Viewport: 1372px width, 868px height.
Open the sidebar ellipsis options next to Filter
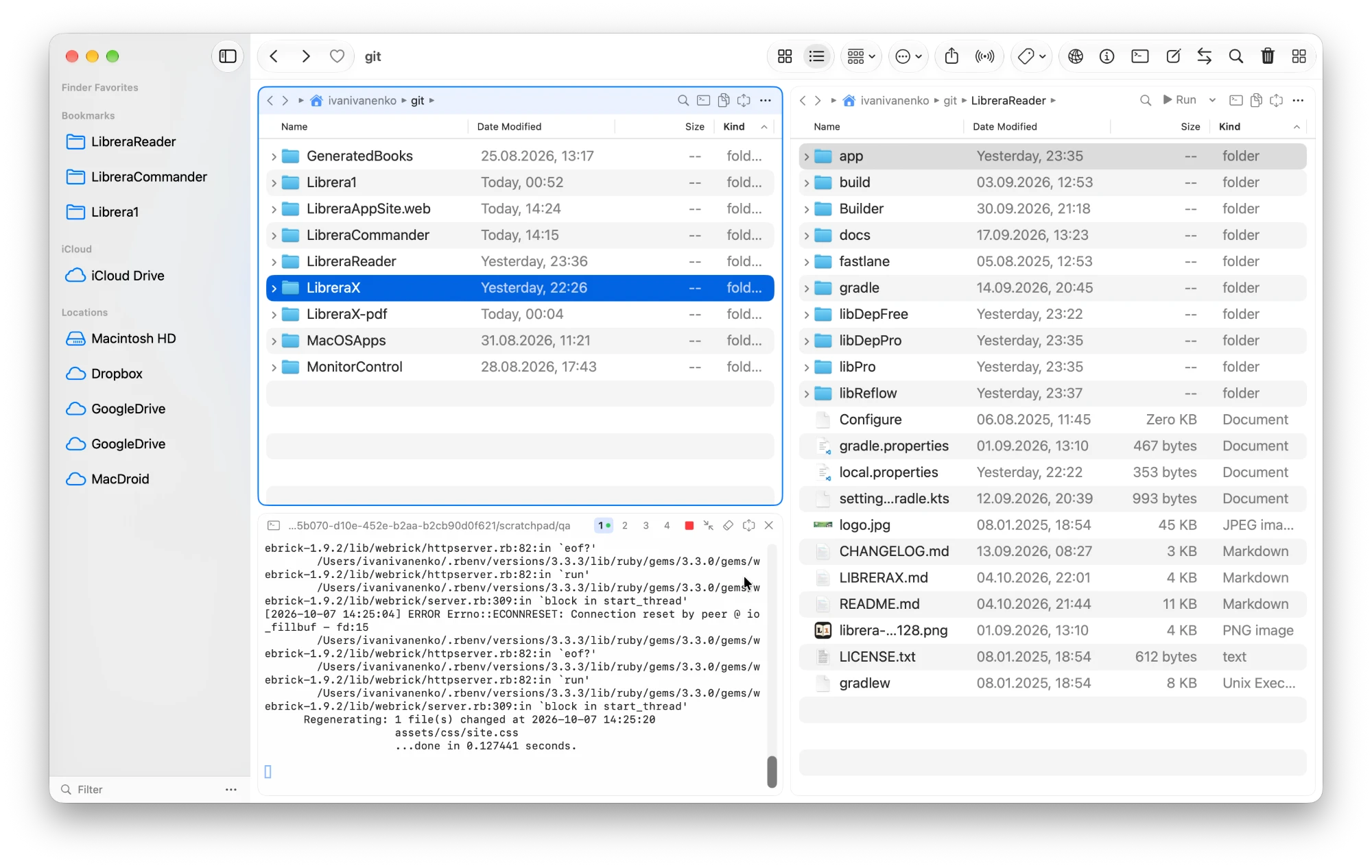(231, 789)
